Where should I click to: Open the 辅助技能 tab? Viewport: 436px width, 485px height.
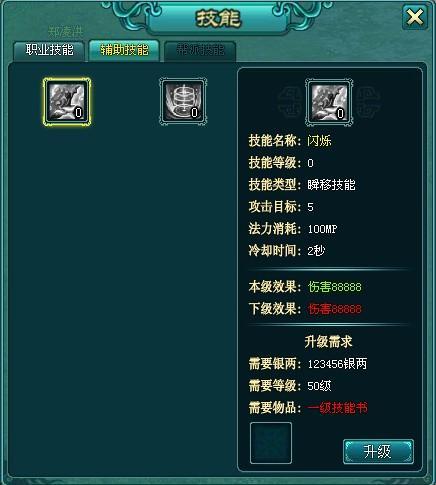click(x=124, y=50)
